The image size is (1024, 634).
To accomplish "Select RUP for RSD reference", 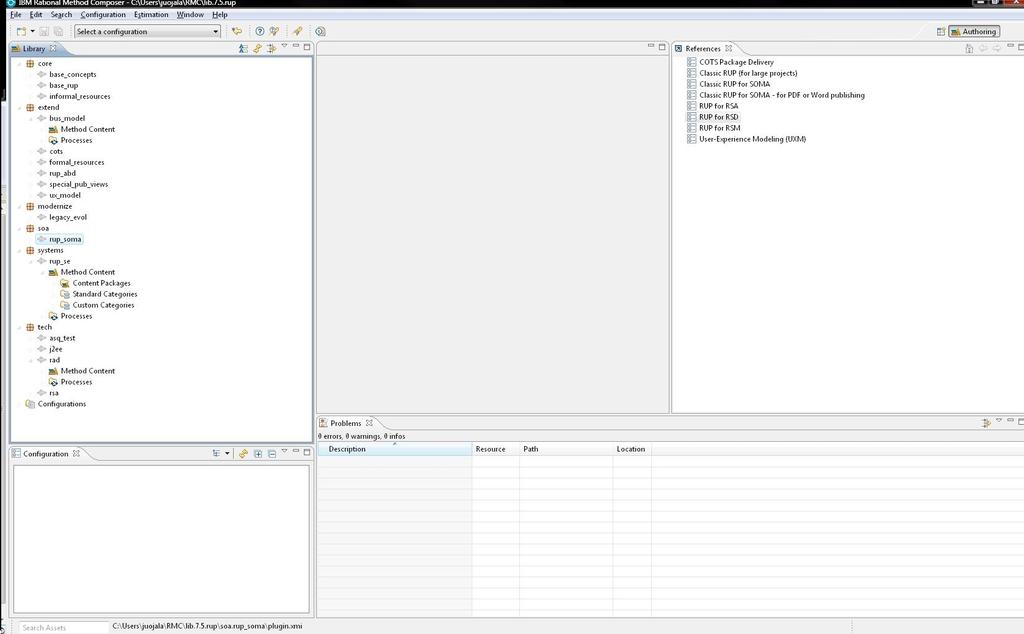I will pyautogui.click(x=719, y=117).
